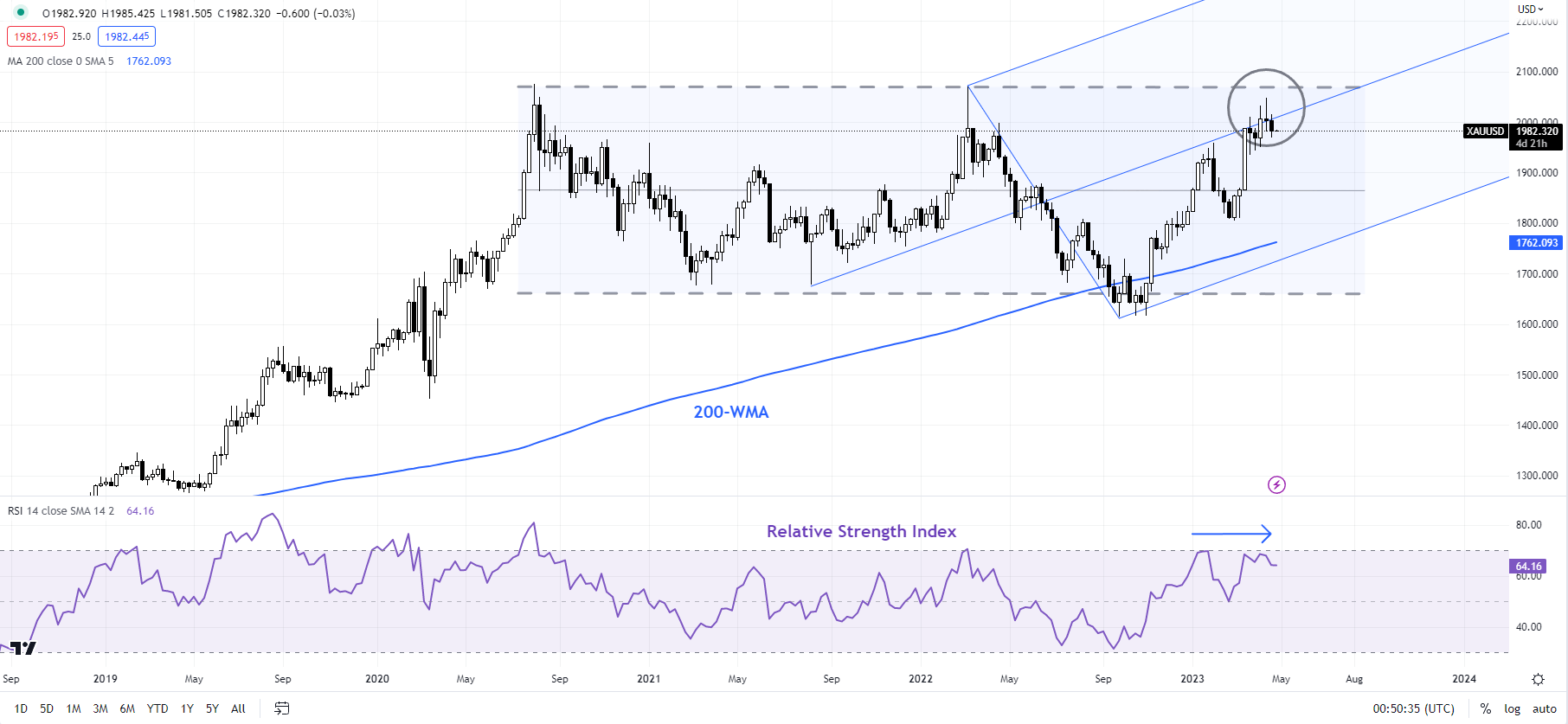Click the 1300.000 price axis label
Viewport: 1568px width, 724px height.
tap(1537, 476)
